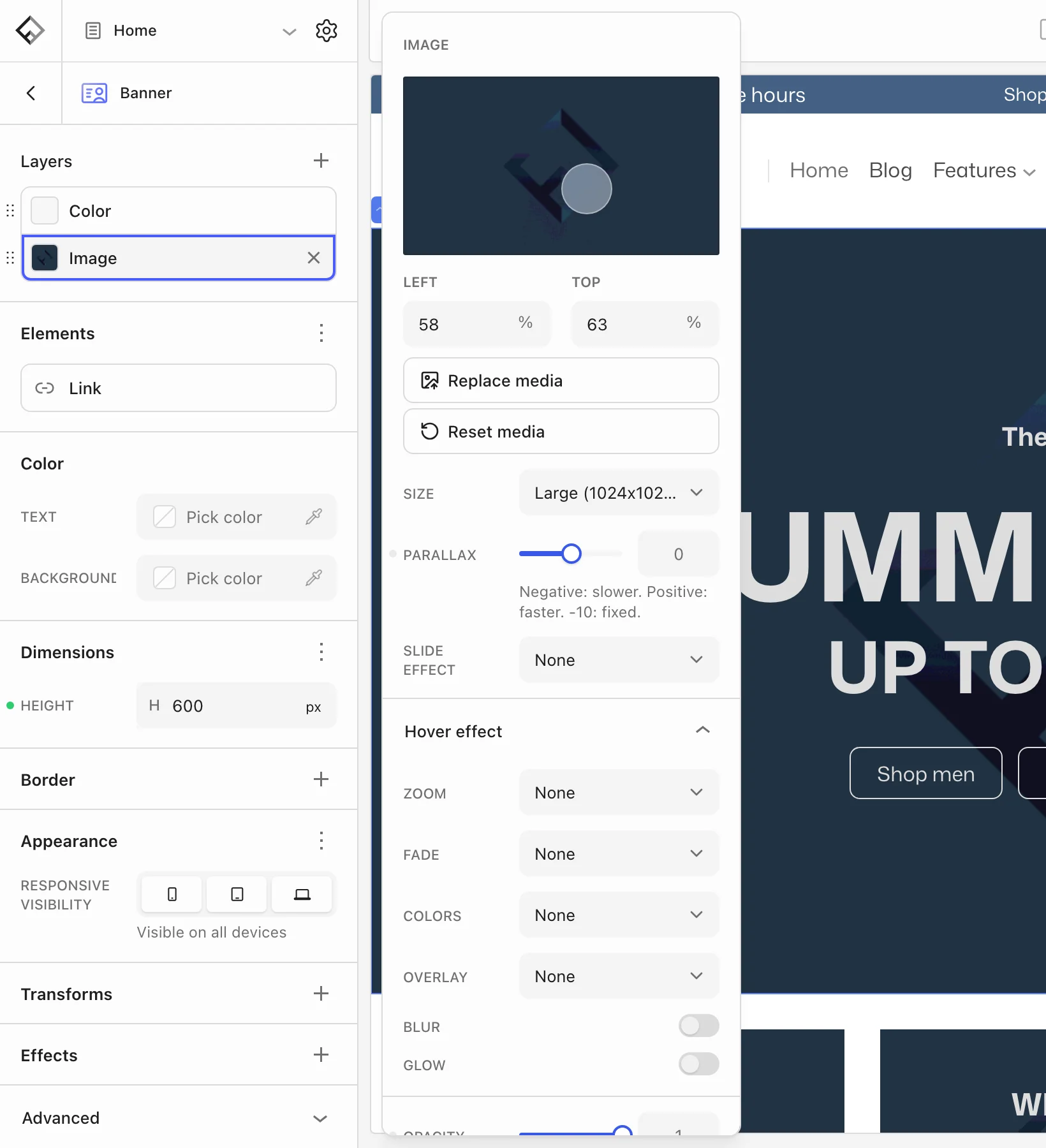This screenshot has height=1148, width=1046.
Task: Open the Colors hover dropdown
Action: click(619, 915)
